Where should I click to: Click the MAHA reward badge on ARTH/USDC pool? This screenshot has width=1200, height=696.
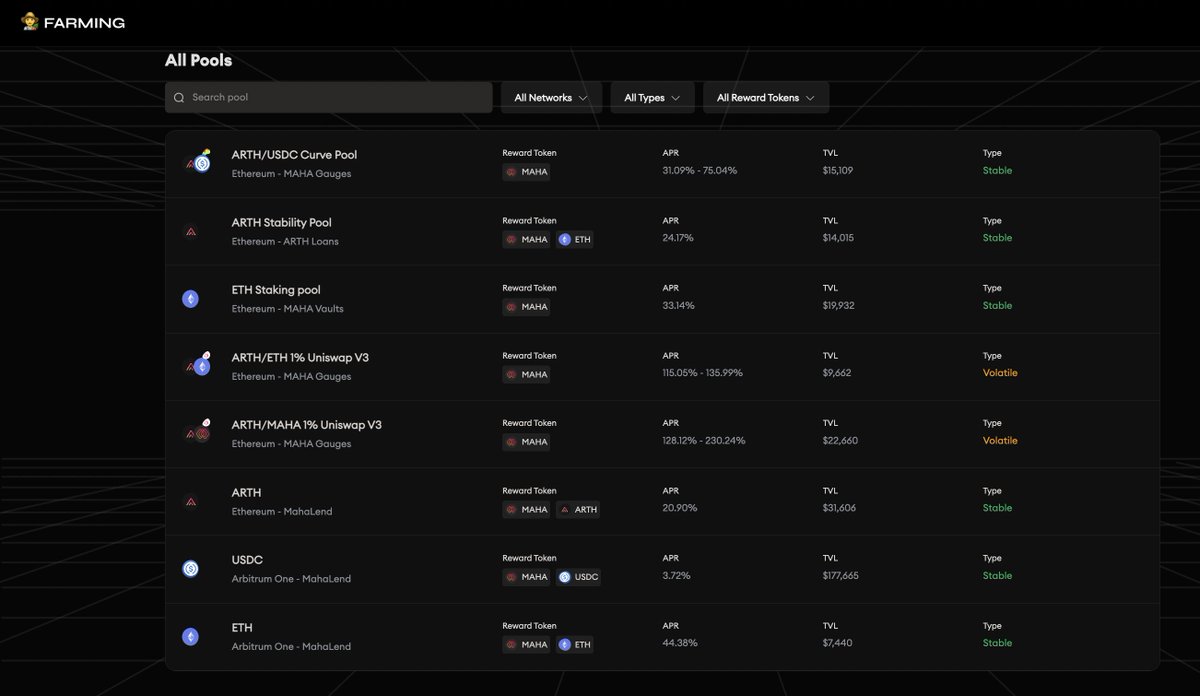pyautogui.click(x=526, y=171)
